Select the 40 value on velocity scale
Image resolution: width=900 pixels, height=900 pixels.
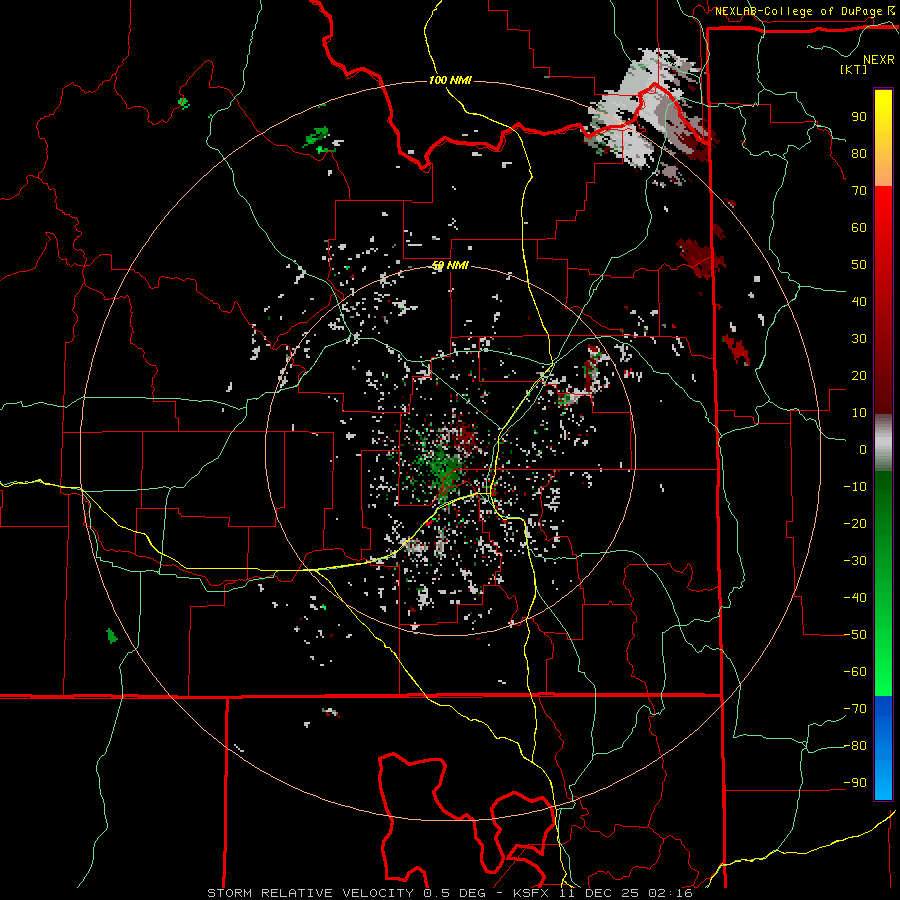(859, 302)
